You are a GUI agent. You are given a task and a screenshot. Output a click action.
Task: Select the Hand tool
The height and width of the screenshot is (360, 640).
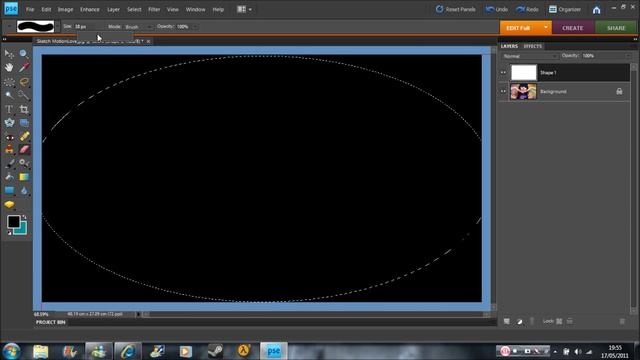(x=9, y=67)
